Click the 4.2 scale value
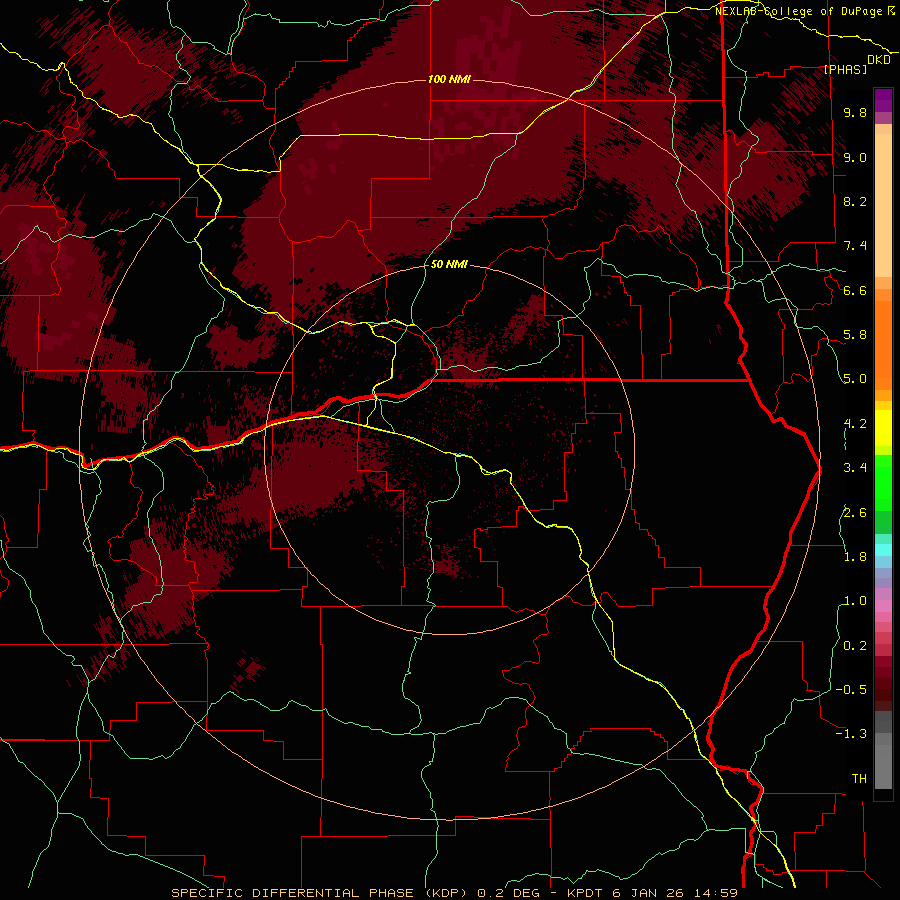The width and height of the screenshot is (900, 900). point(855,424)
